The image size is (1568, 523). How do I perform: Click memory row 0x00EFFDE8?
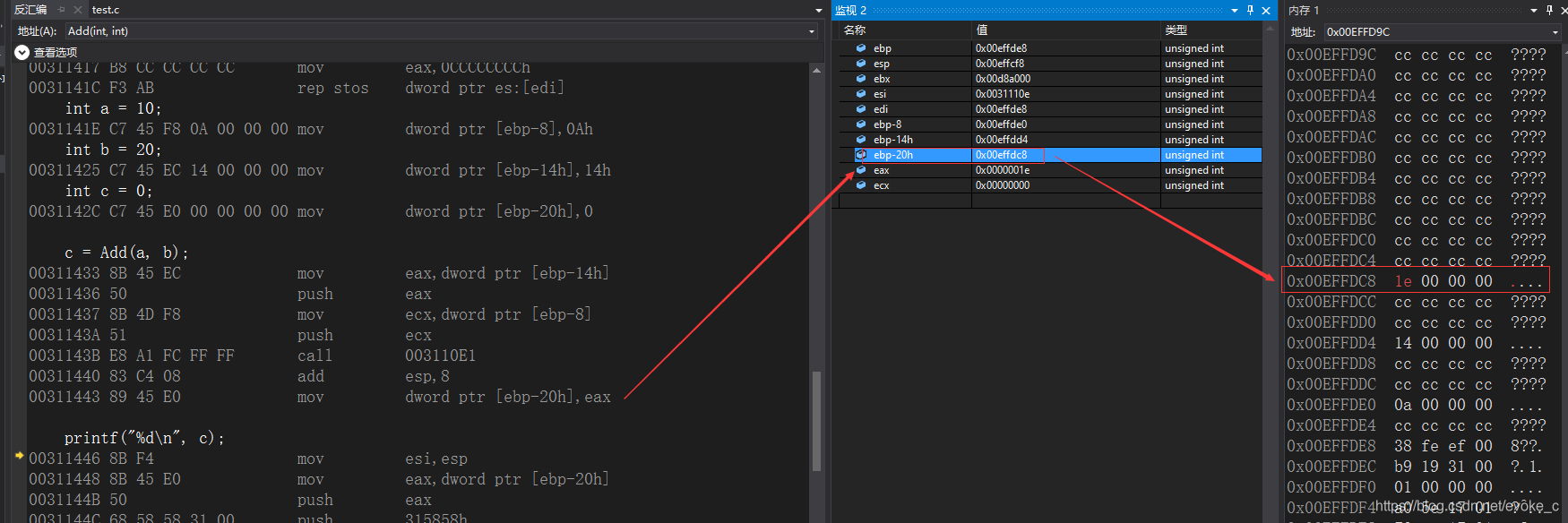click(1416, 446)
